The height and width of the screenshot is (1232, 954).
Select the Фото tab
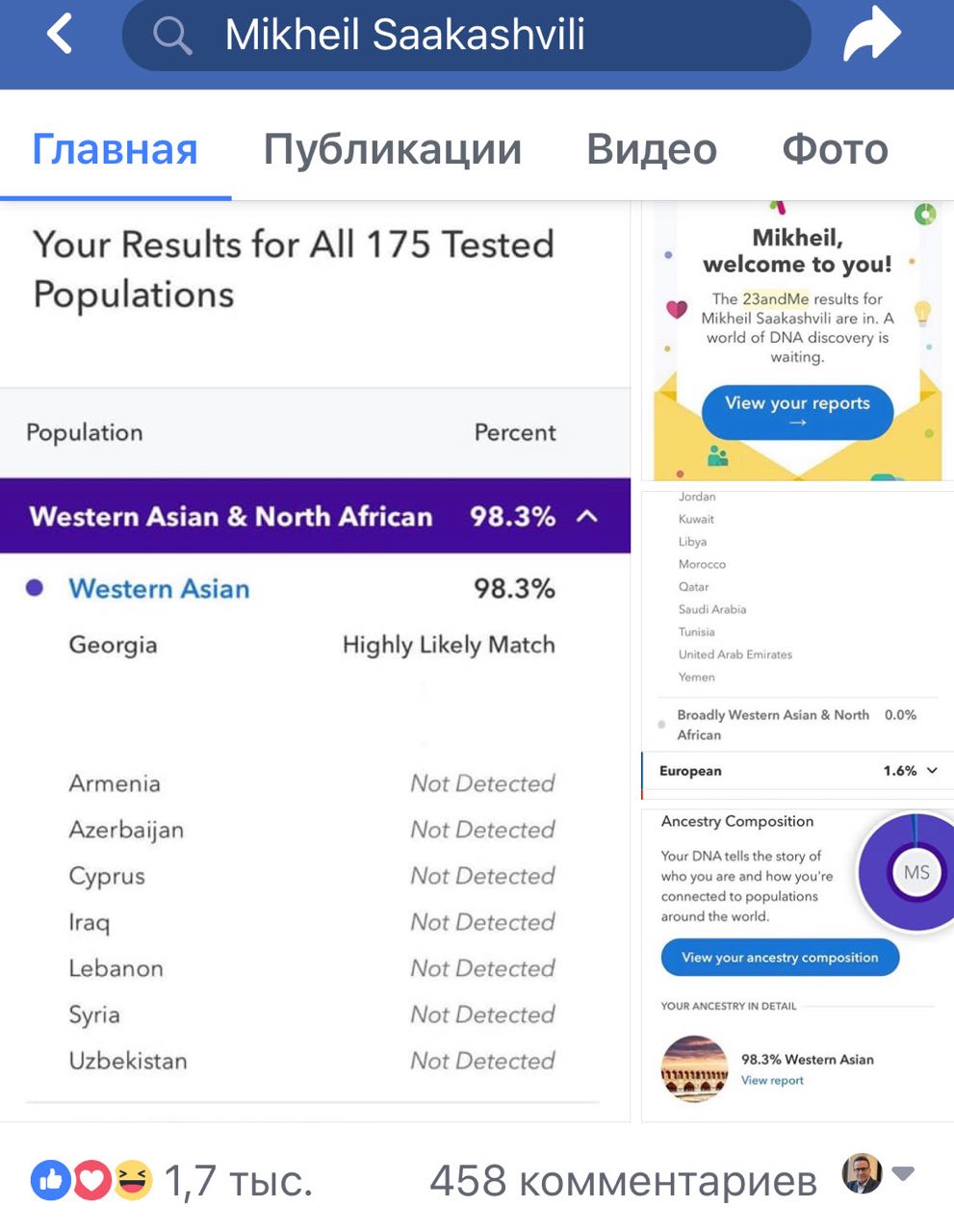click(835, 149)
